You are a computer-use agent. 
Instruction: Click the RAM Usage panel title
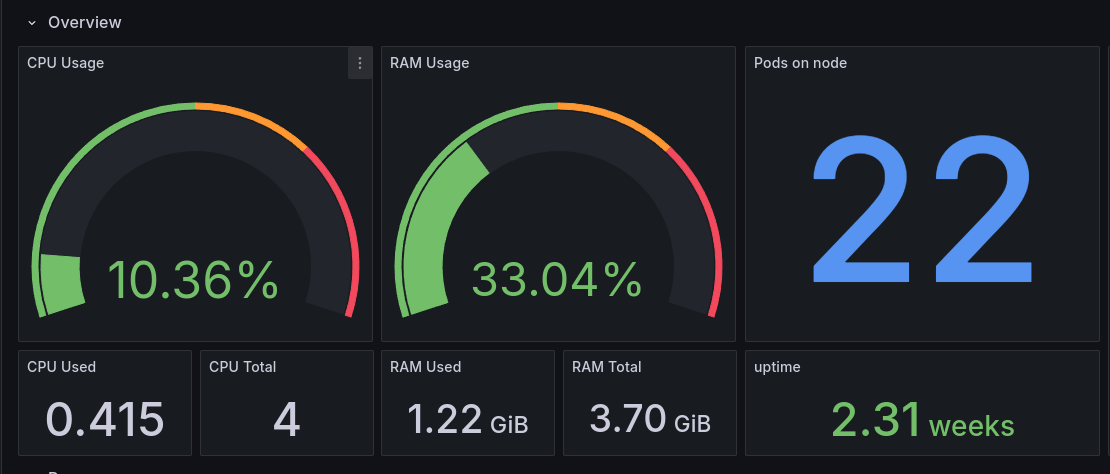pos(429,63)
